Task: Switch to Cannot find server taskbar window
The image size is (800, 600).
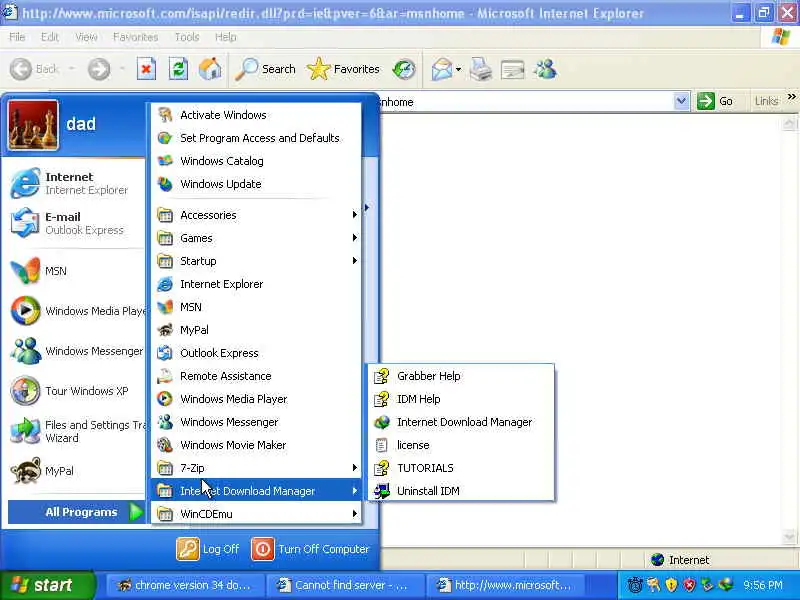Action: pyautogui.click(x=345, y=585)
